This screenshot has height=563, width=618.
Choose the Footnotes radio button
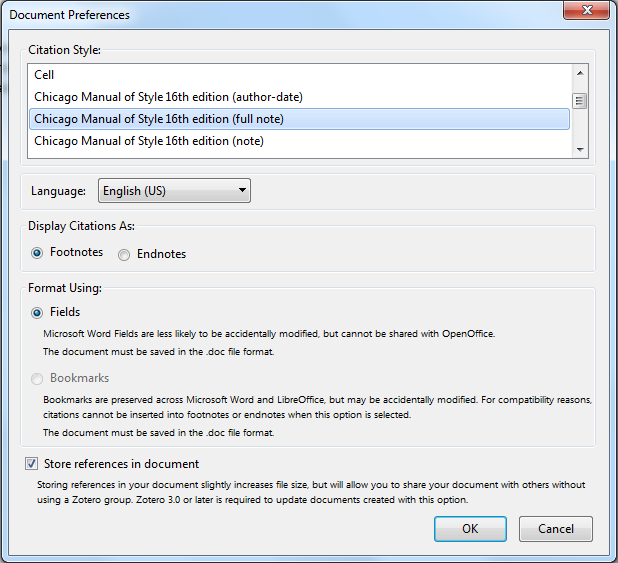37,253
